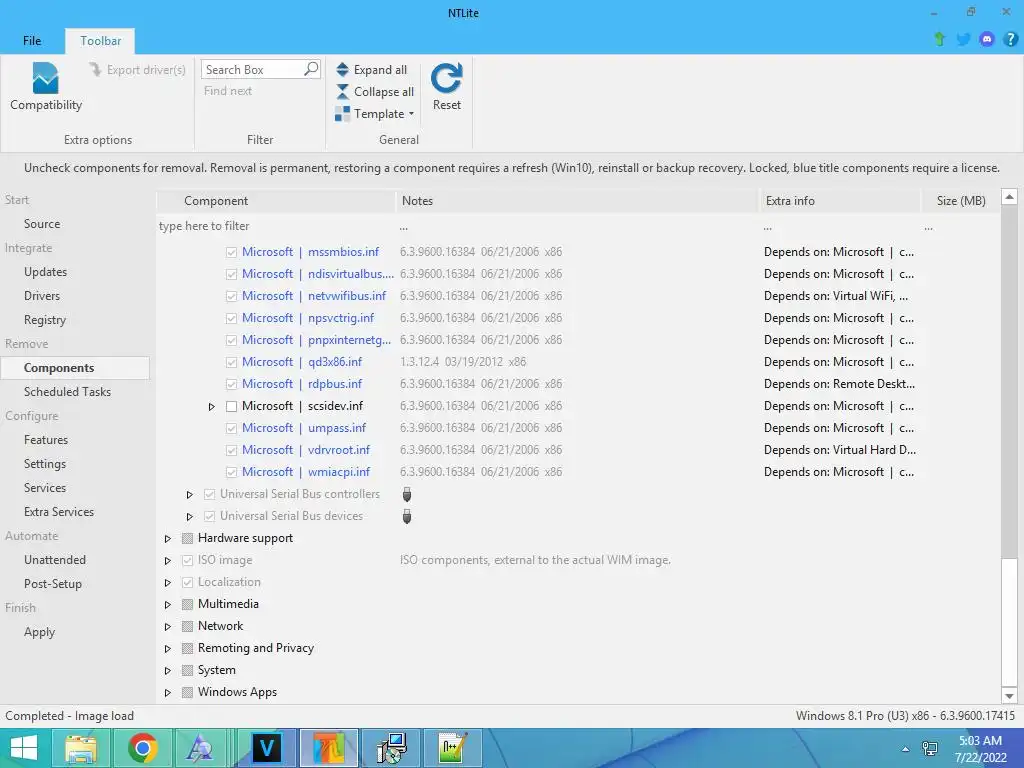
Task: Expand Hardware support node
Action: click(168, 539)
